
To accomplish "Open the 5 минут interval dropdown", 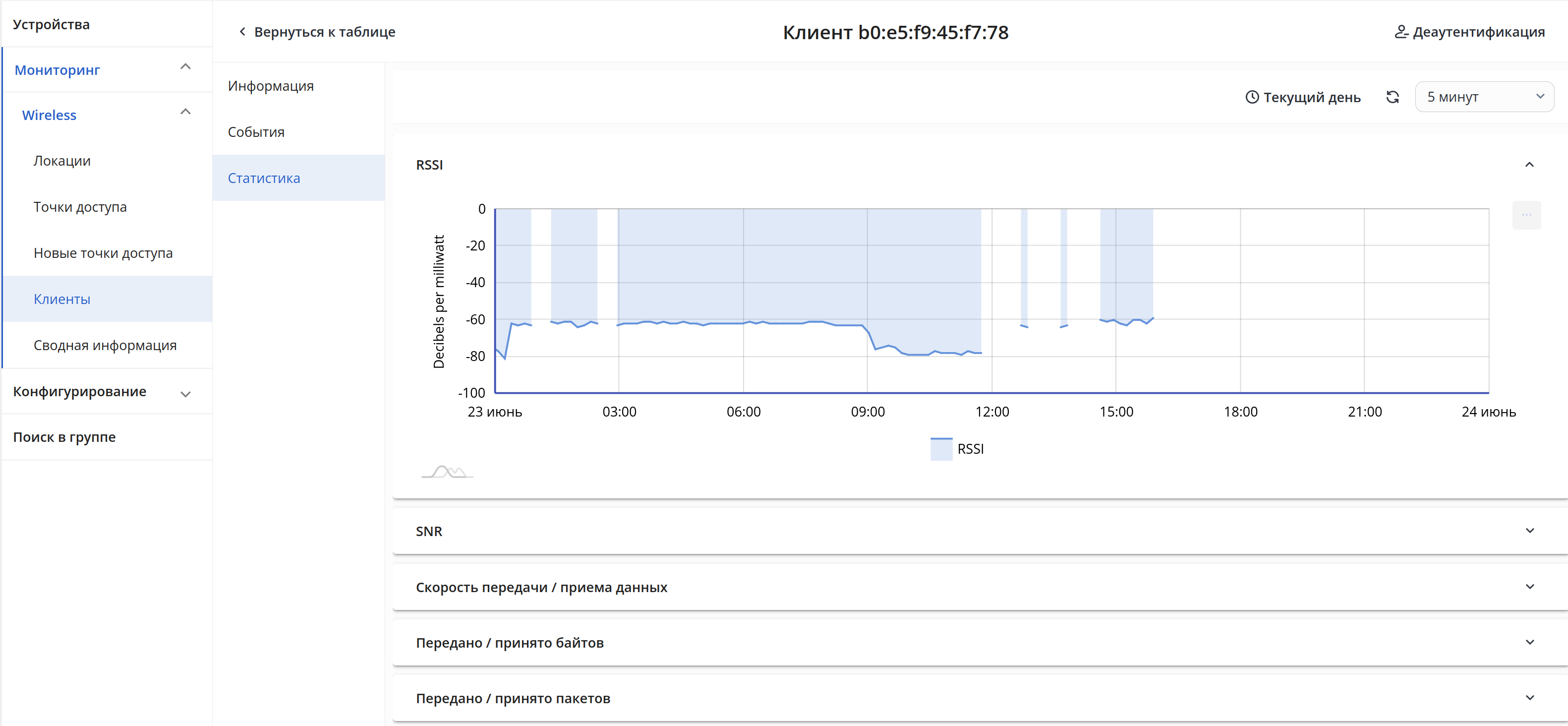I will coord(1484,97).
